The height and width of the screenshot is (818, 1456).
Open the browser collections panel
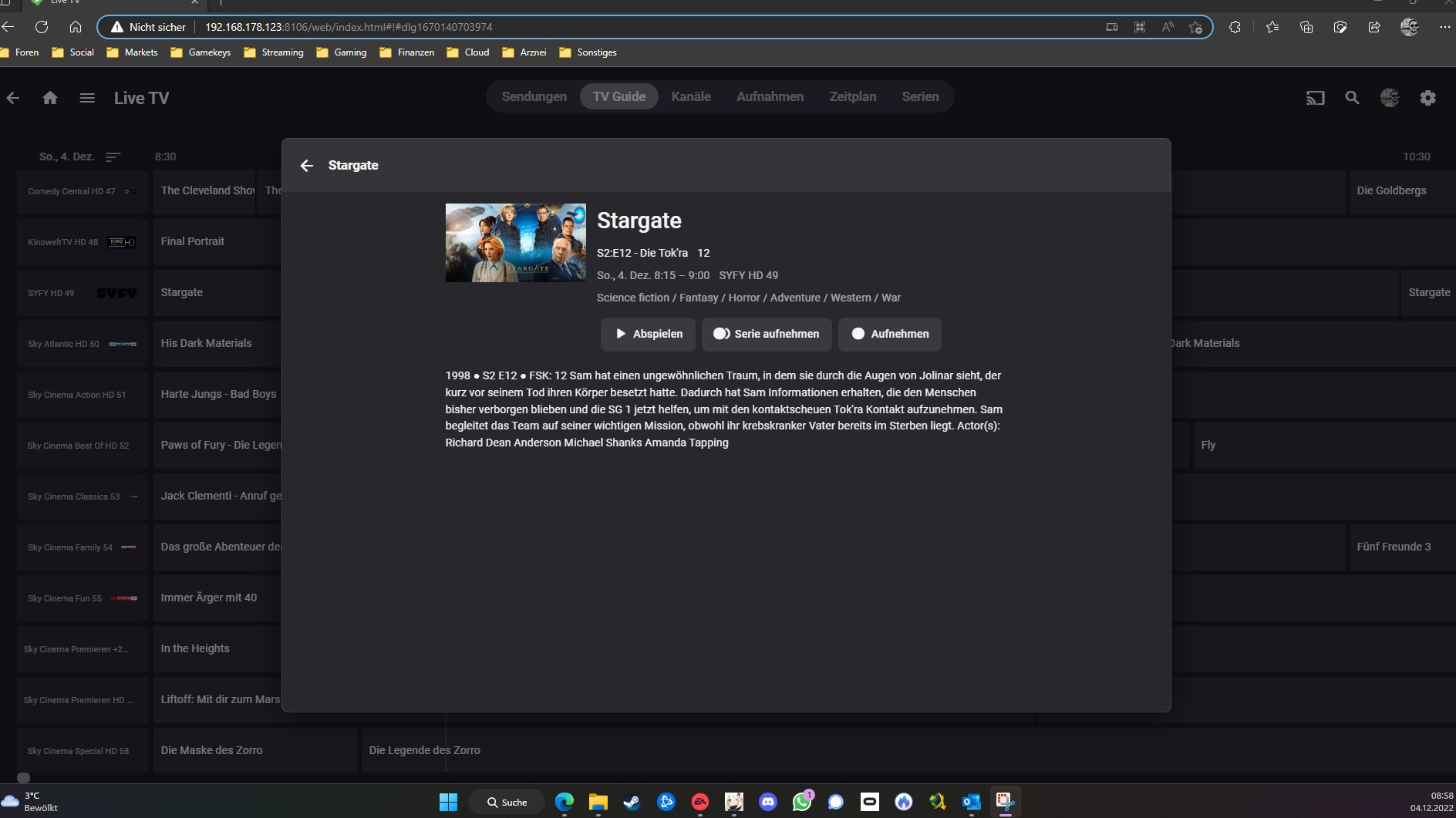(1306, 27)
